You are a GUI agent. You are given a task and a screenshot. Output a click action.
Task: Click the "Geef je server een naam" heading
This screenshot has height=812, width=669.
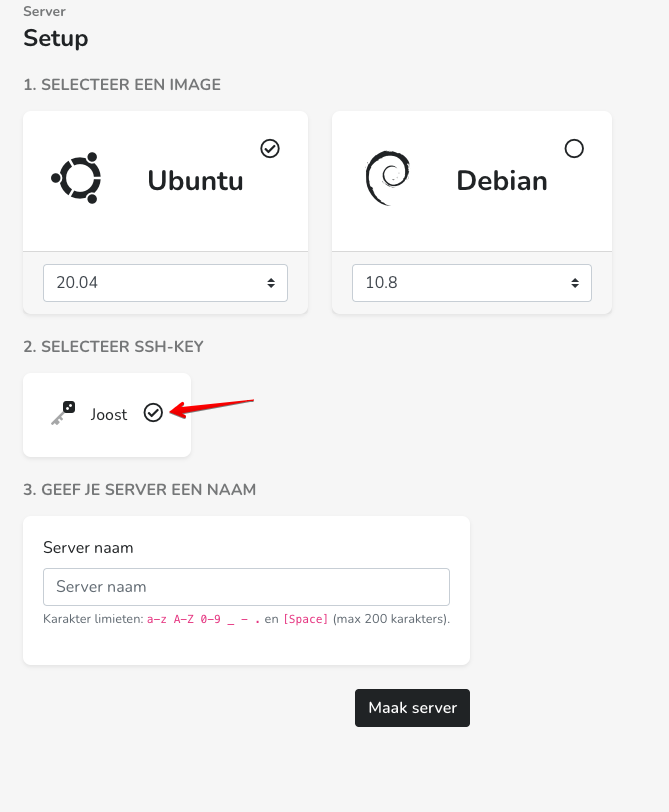coord(140,490)
